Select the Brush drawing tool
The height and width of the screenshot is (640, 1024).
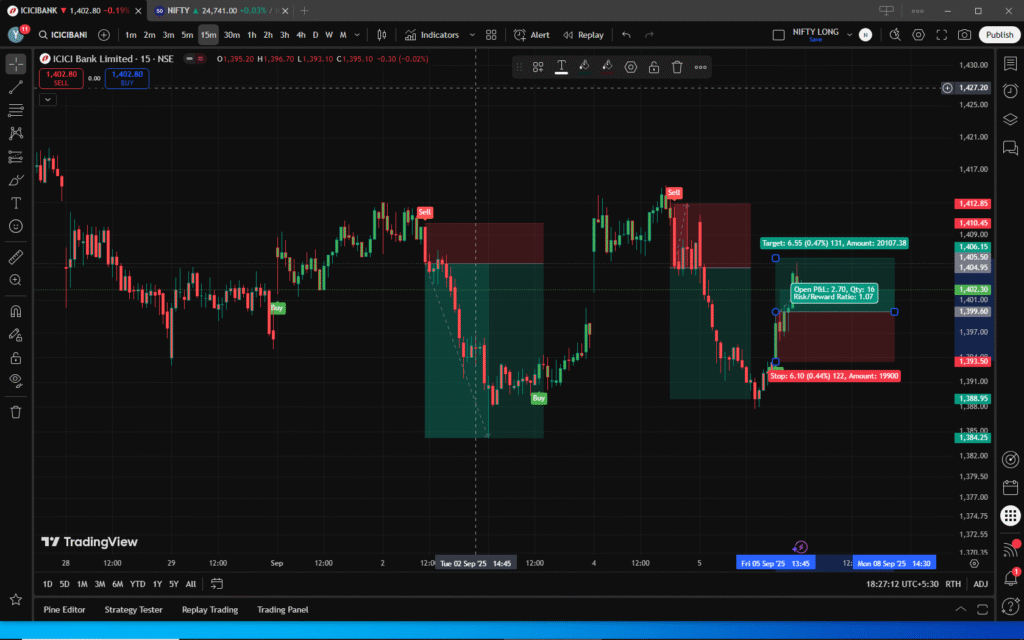(x=16, y=180)
